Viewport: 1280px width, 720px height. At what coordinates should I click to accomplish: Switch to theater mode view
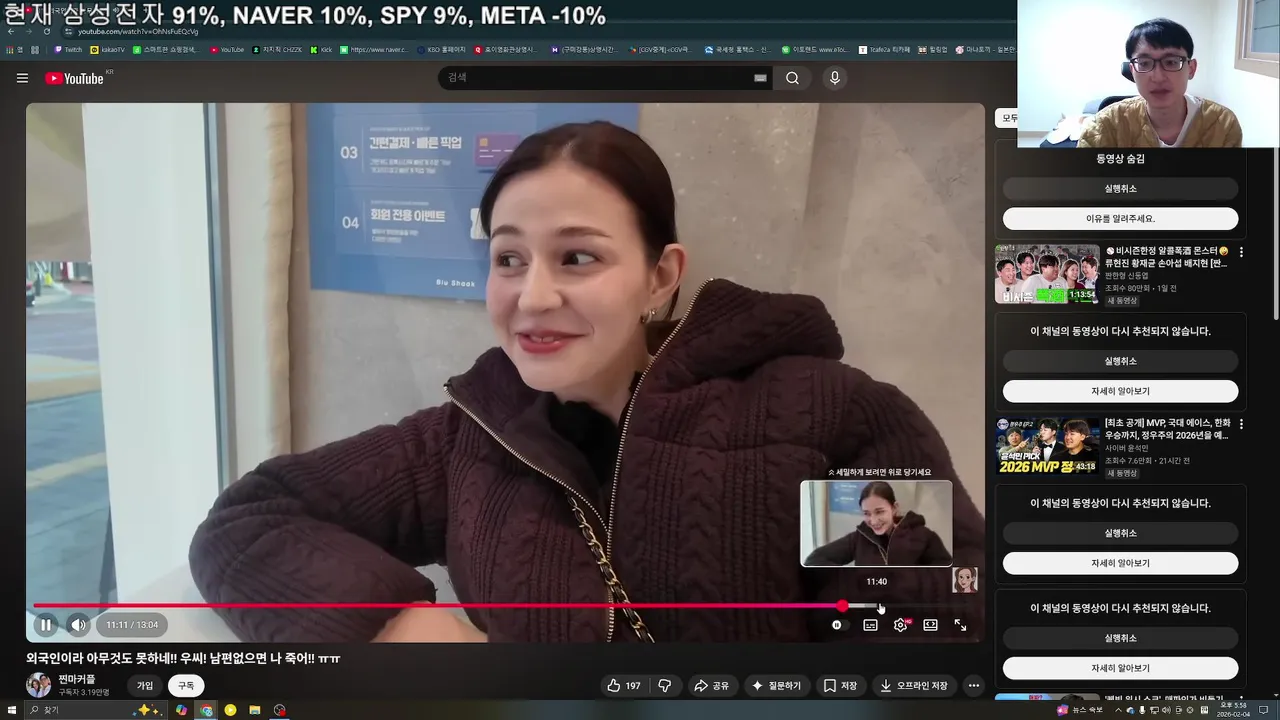coord(930,625)
